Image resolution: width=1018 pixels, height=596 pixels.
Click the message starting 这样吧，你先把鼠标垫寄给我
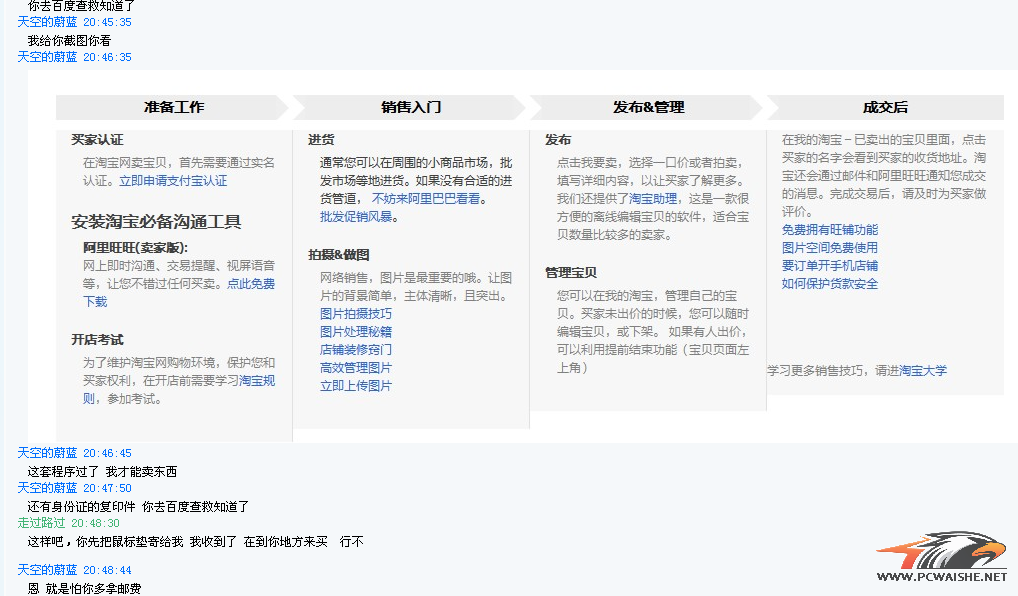(195, 541)
